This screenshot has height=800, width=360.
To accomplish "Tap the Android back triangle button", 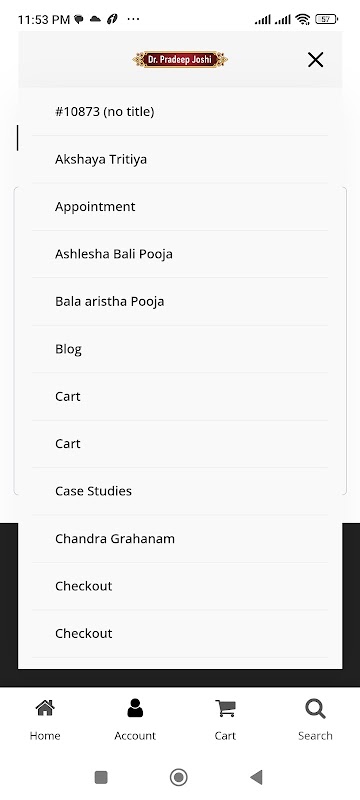I will [x=256, y=777].
